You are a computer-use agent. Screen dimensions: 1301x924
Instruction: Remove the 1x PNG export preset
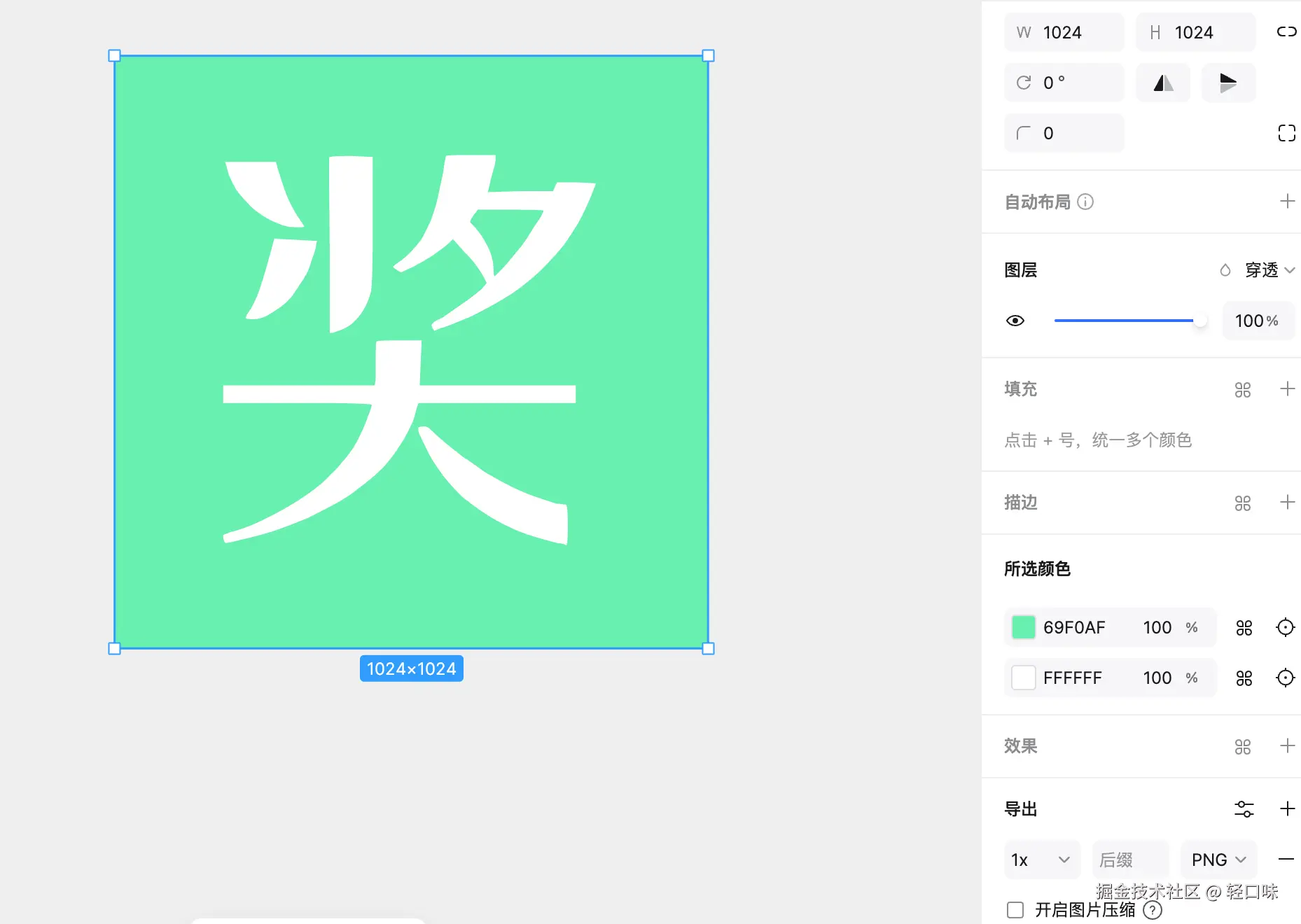[x=1286, y=859]
